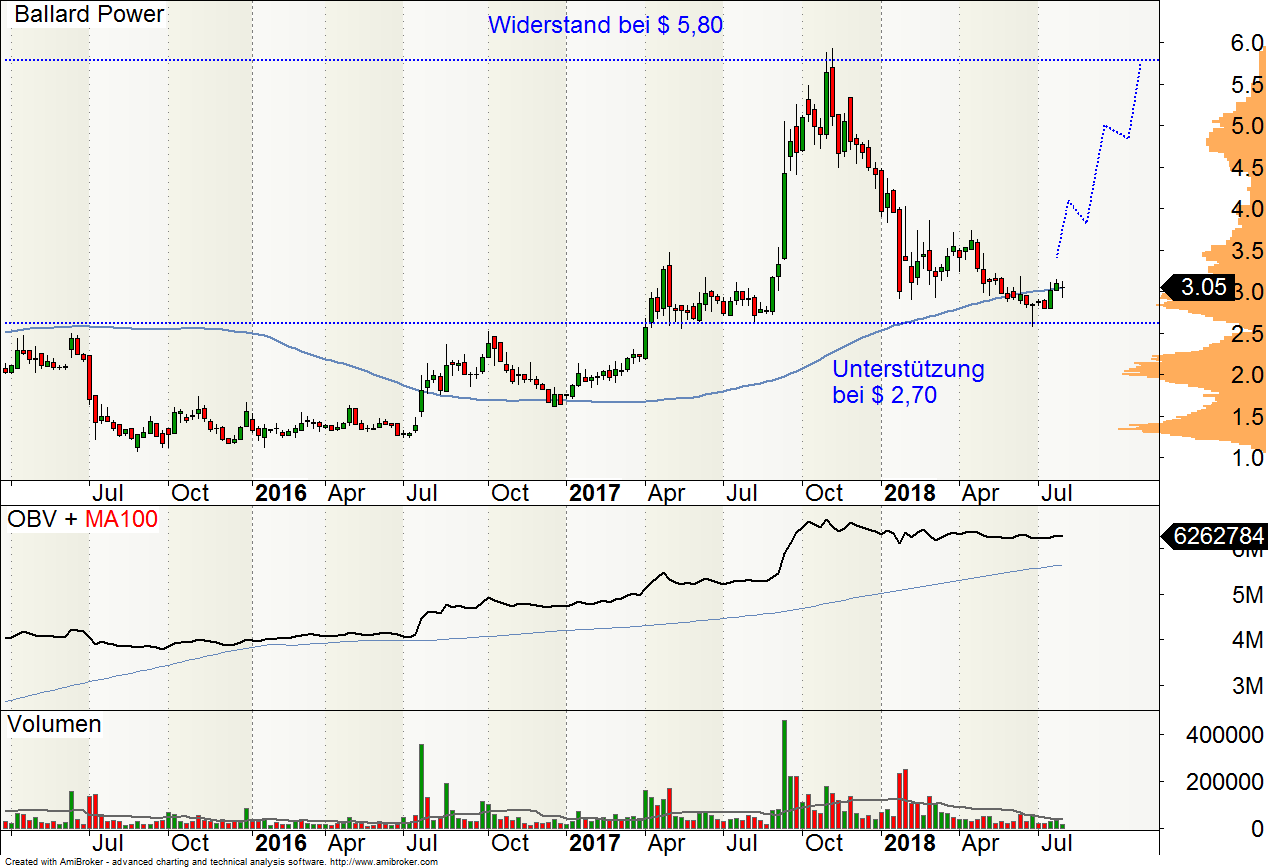Image resolution: width=1268 pixels, height=868 pixels.
Task: Select "2018" on the volume panel time axis
Action: [910, 843]
